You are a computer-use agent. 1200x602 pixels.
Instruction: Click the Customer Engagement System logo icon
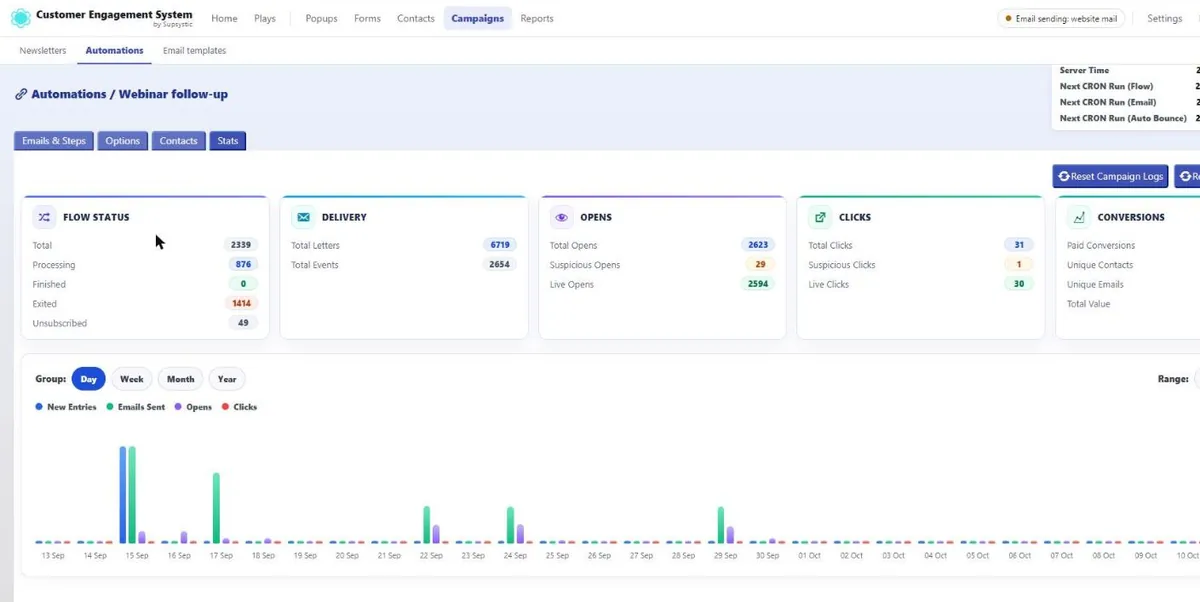point(20,18)
